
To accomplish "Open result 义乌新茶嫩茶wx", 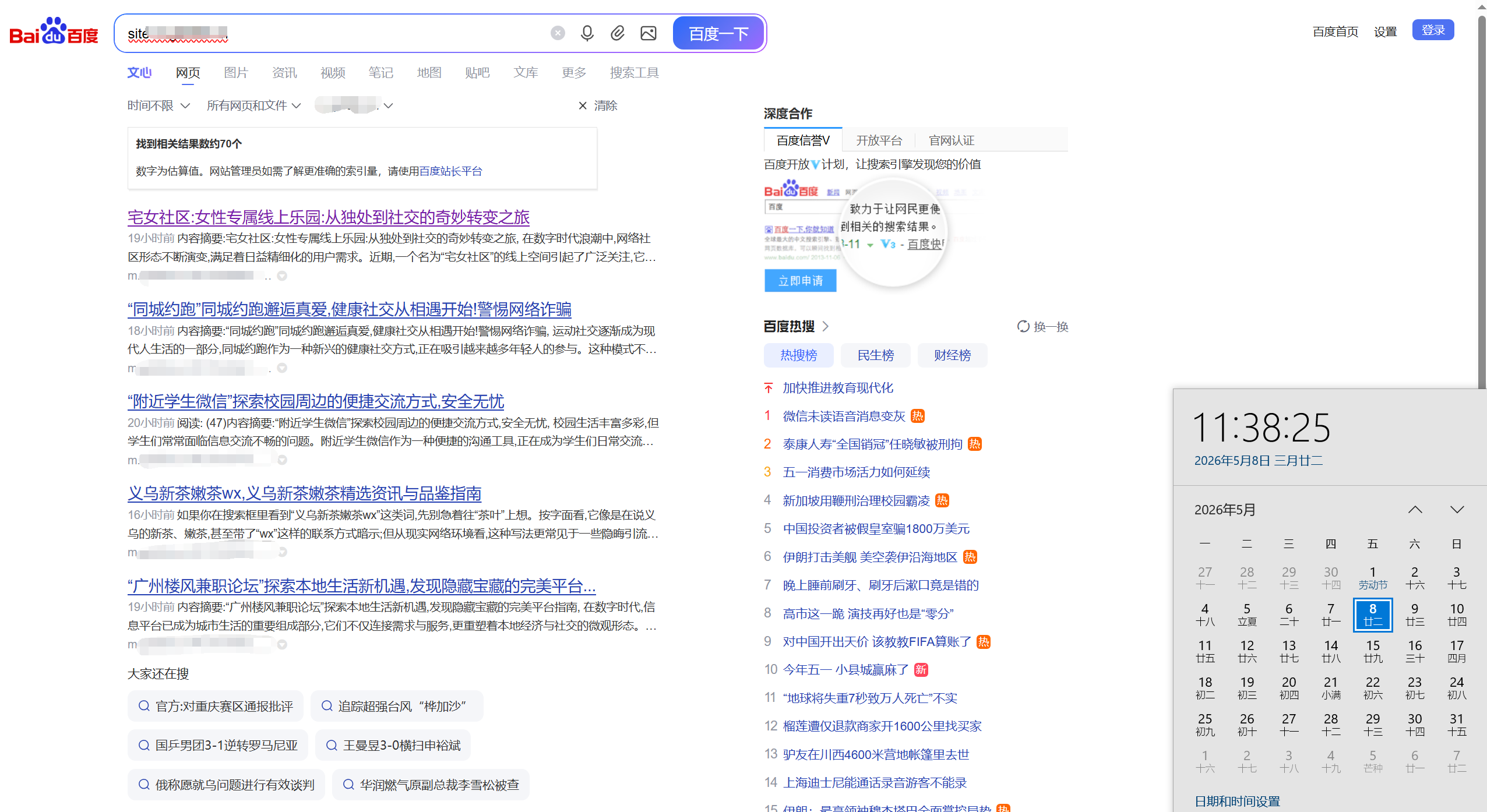I will (305, 493).
